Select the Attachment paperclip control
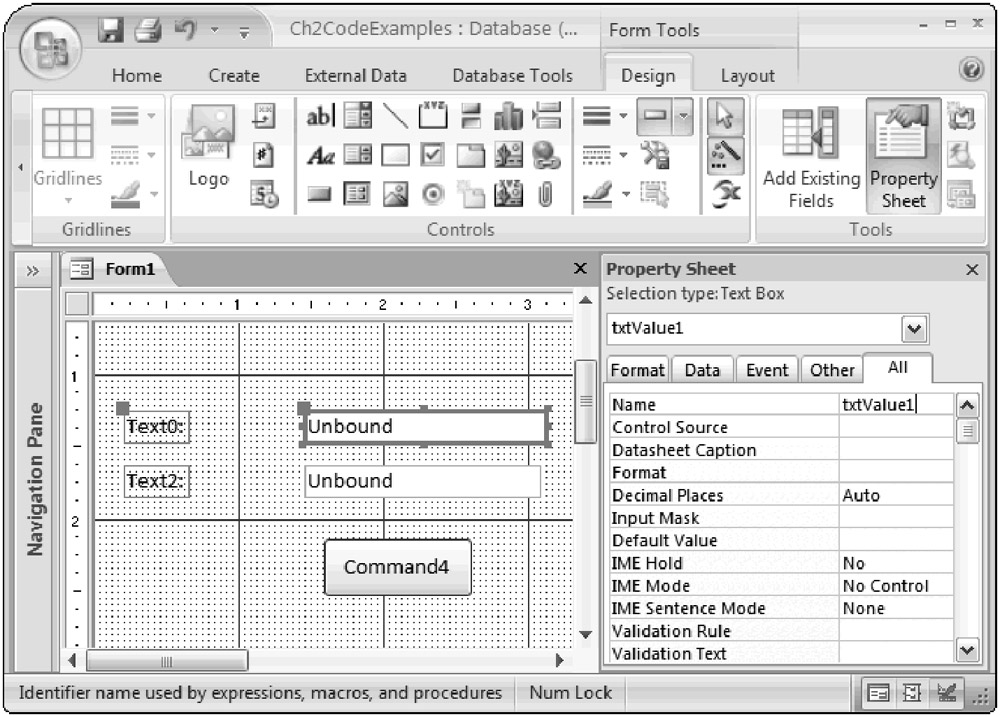The image size is (1000, 717). pyautogui.click(x=546, y=192)
